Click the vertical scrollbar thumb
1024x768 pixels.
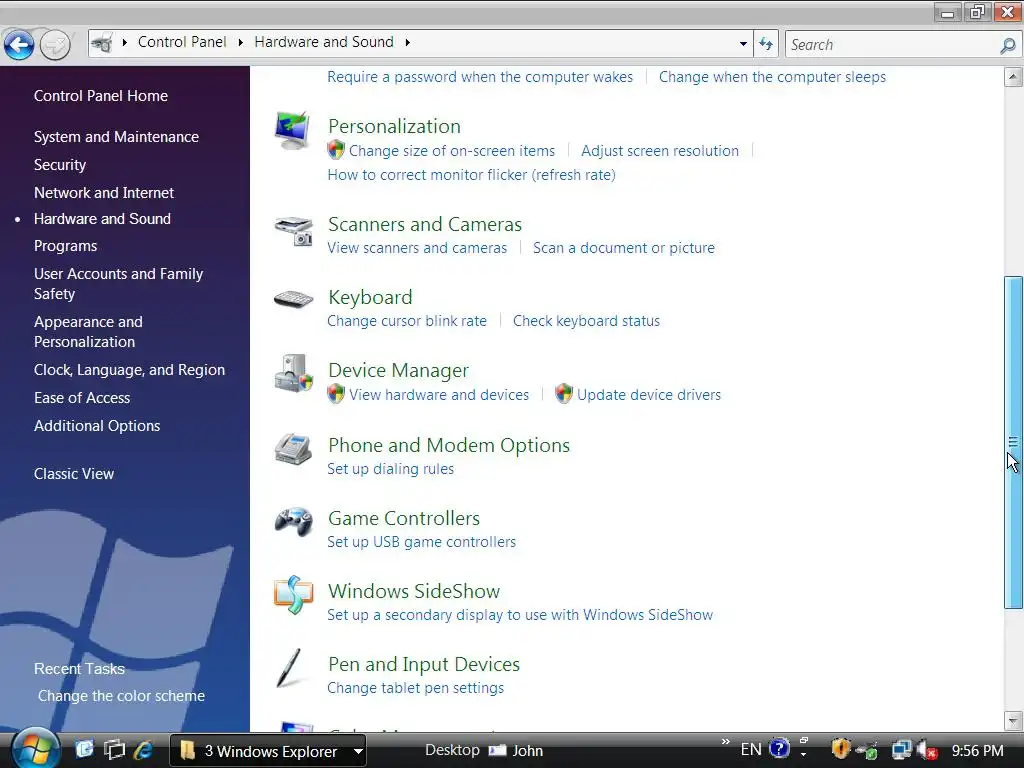pos(1013,442)
